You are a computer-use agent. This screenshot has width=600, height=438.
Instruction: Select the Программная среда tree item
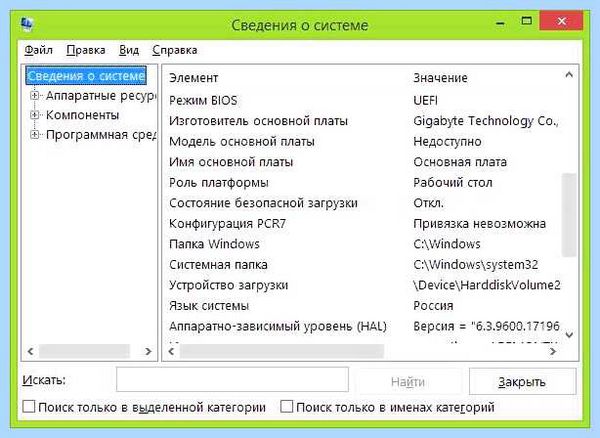(x=101, y=135)
